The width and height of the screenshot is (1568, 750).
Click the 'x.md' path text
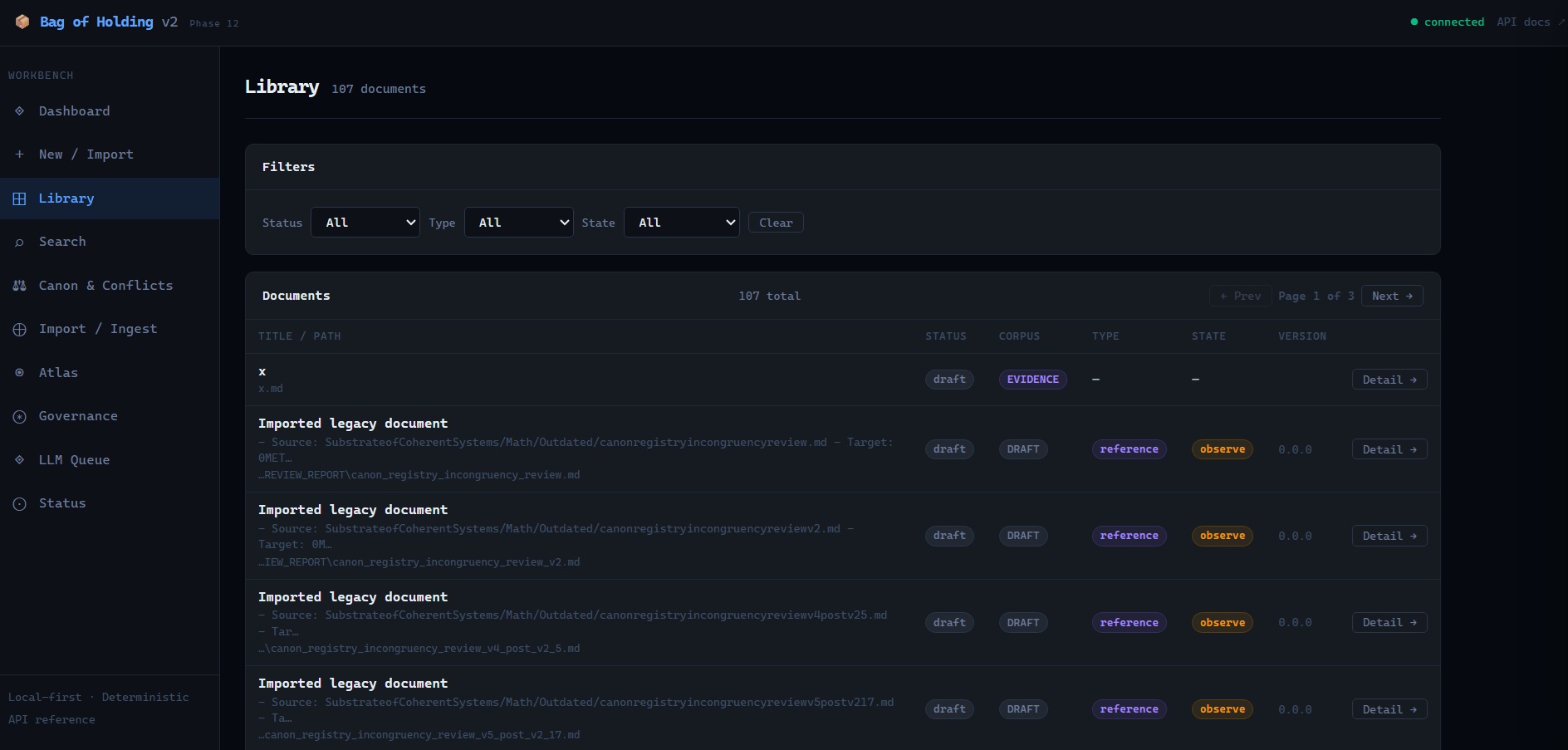[x=271, y=389]
